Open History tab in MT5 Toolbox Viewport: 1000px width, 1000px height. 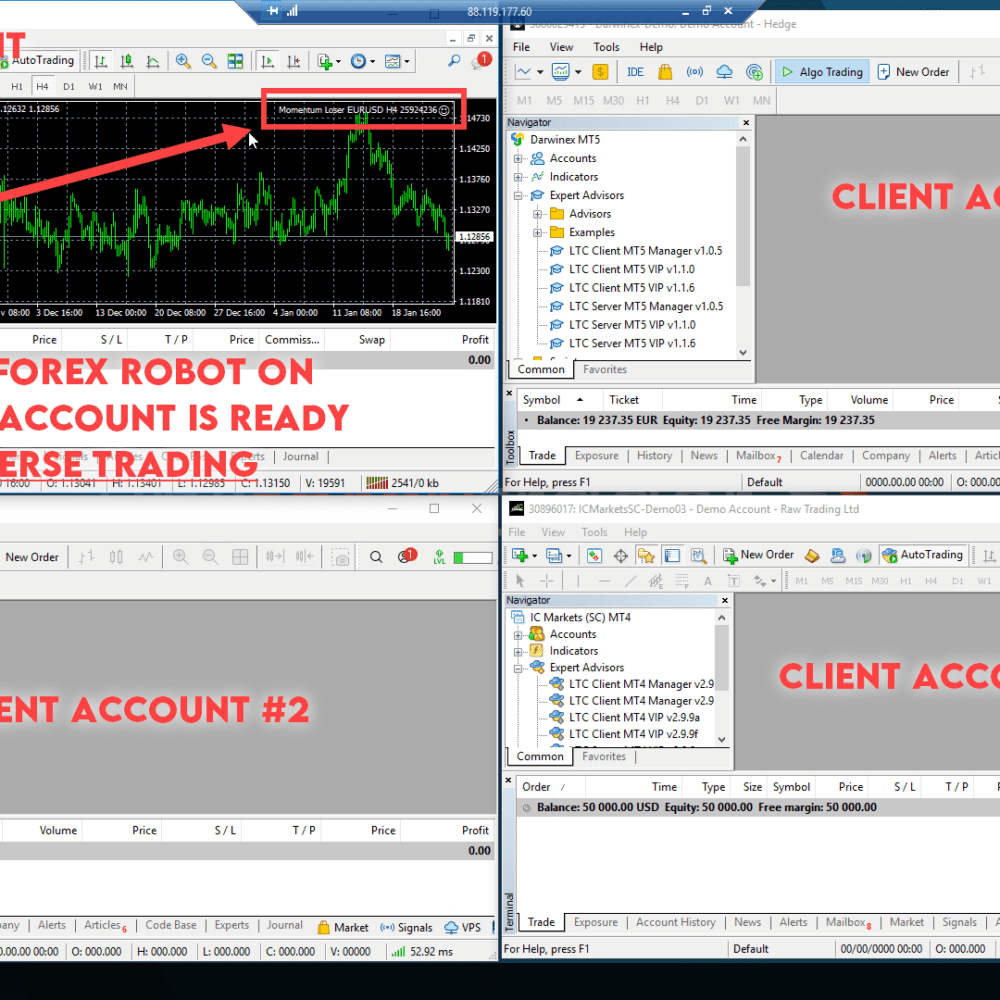pyautogui.click(x=654, y=456)
